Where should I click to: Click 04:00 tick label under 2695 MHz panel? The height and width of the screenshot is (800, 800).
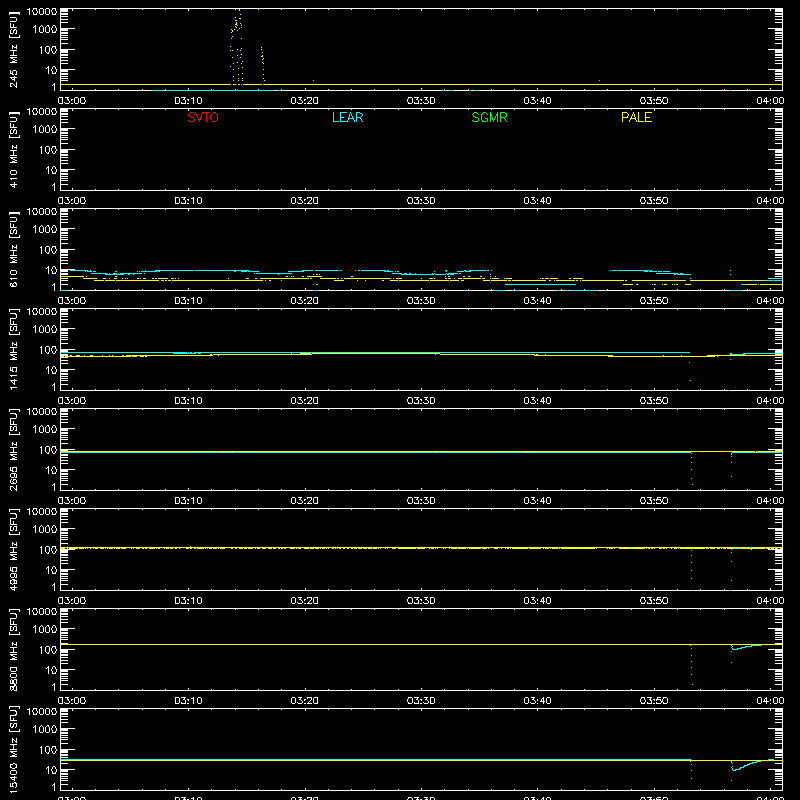770,501
